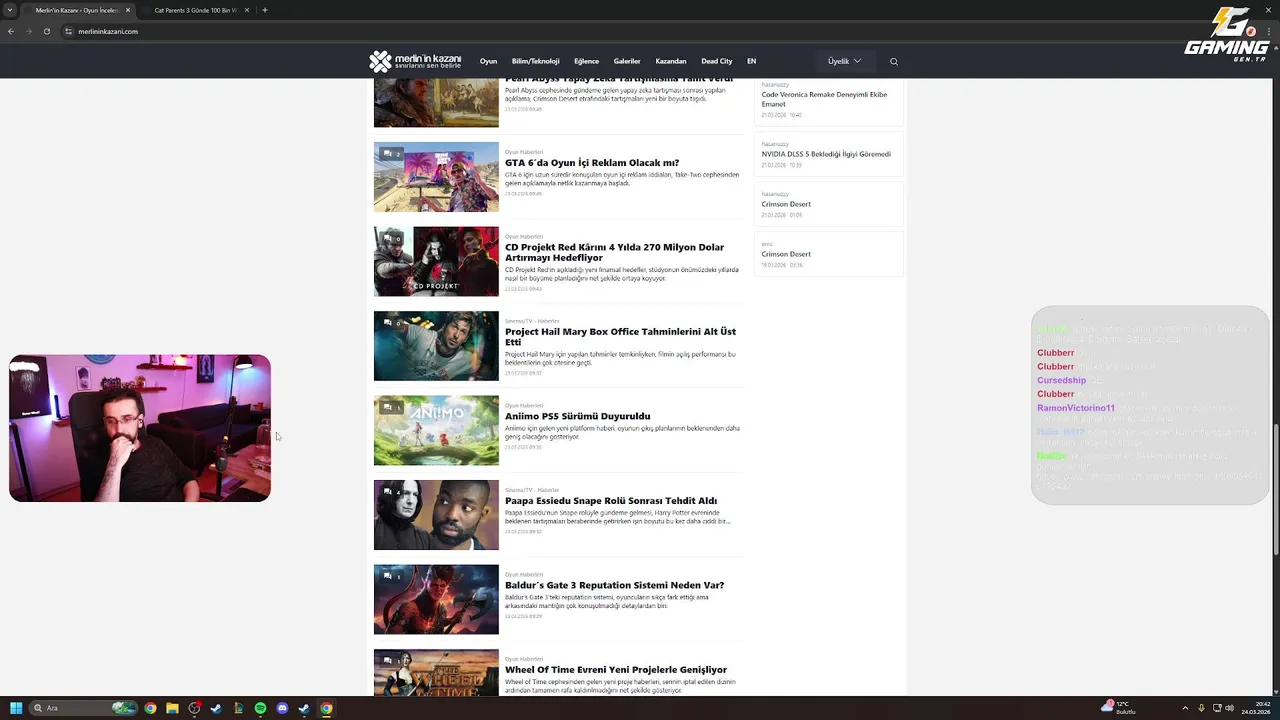Open the site search magnifier icon

(x=894, y=61)
